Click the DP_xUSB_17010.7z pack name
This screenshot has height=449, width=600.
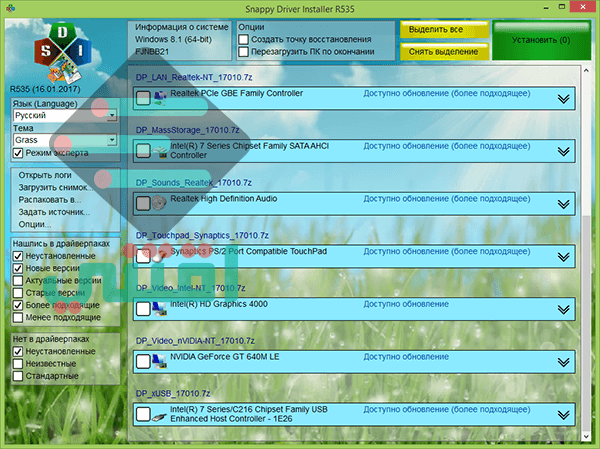click(x=173, y=393)
